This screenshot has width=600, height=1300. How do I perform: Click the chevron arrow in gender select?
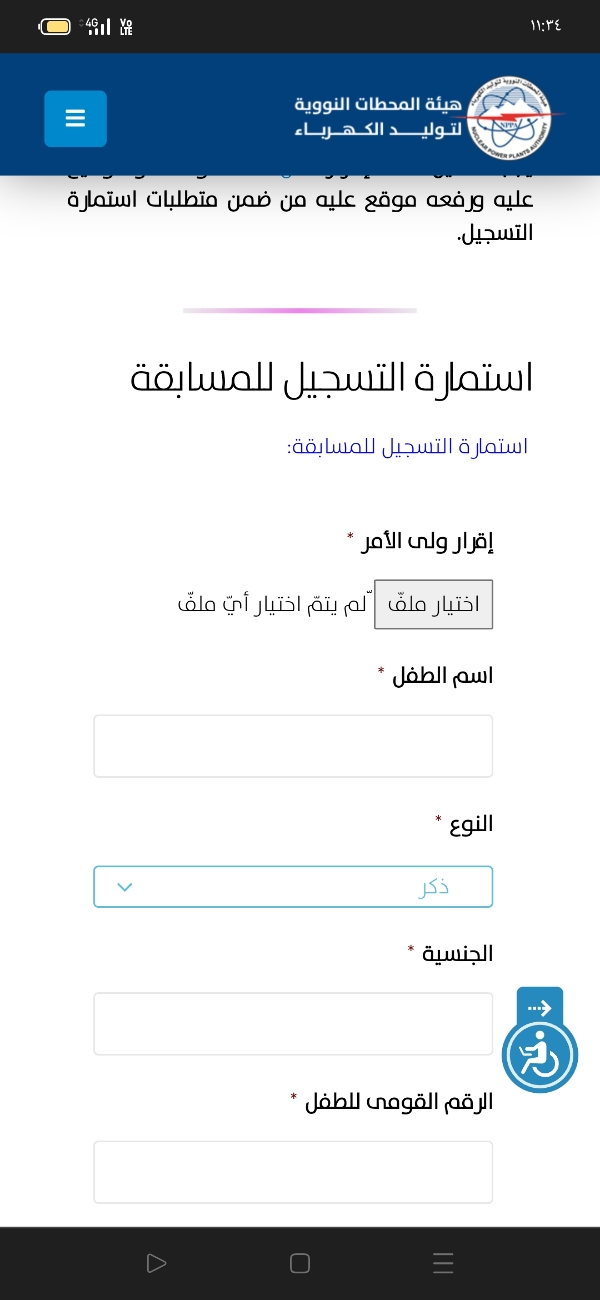(x=125, y=887)
